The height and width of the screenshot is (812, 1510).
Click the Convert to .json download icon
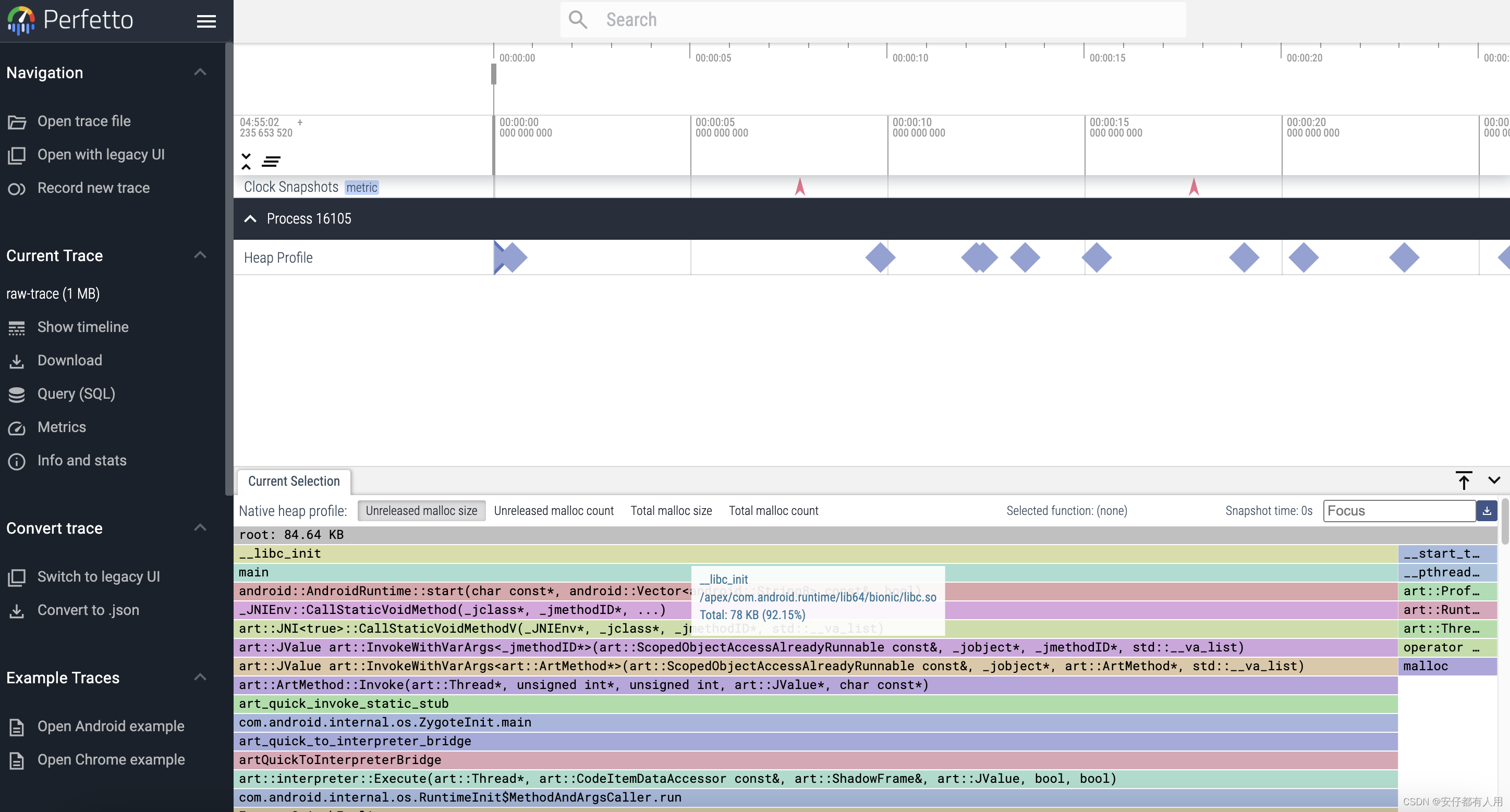coord(16,610)
